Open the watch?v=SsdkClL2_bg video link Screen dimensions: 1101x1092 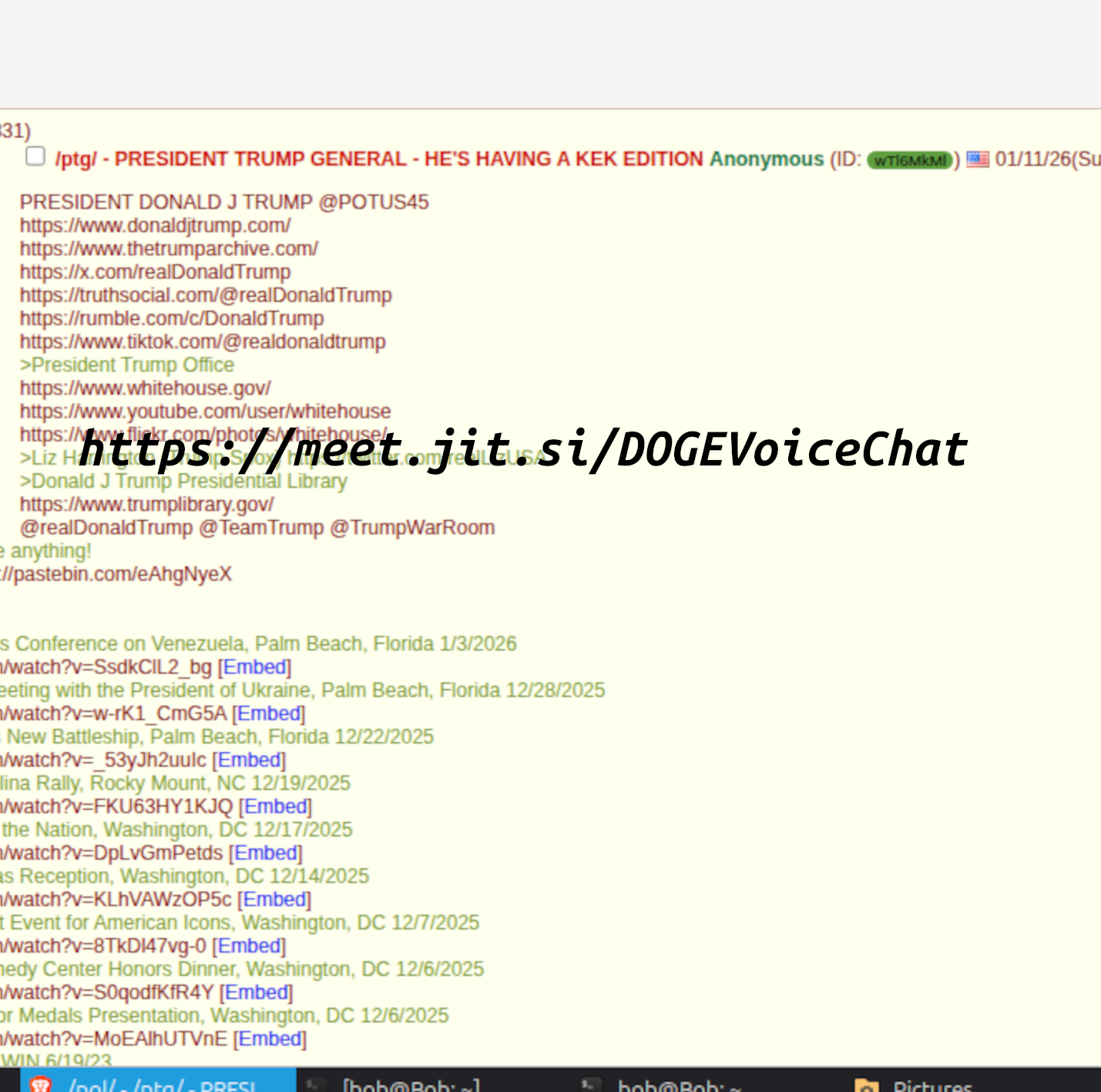[x=106, y=667]
